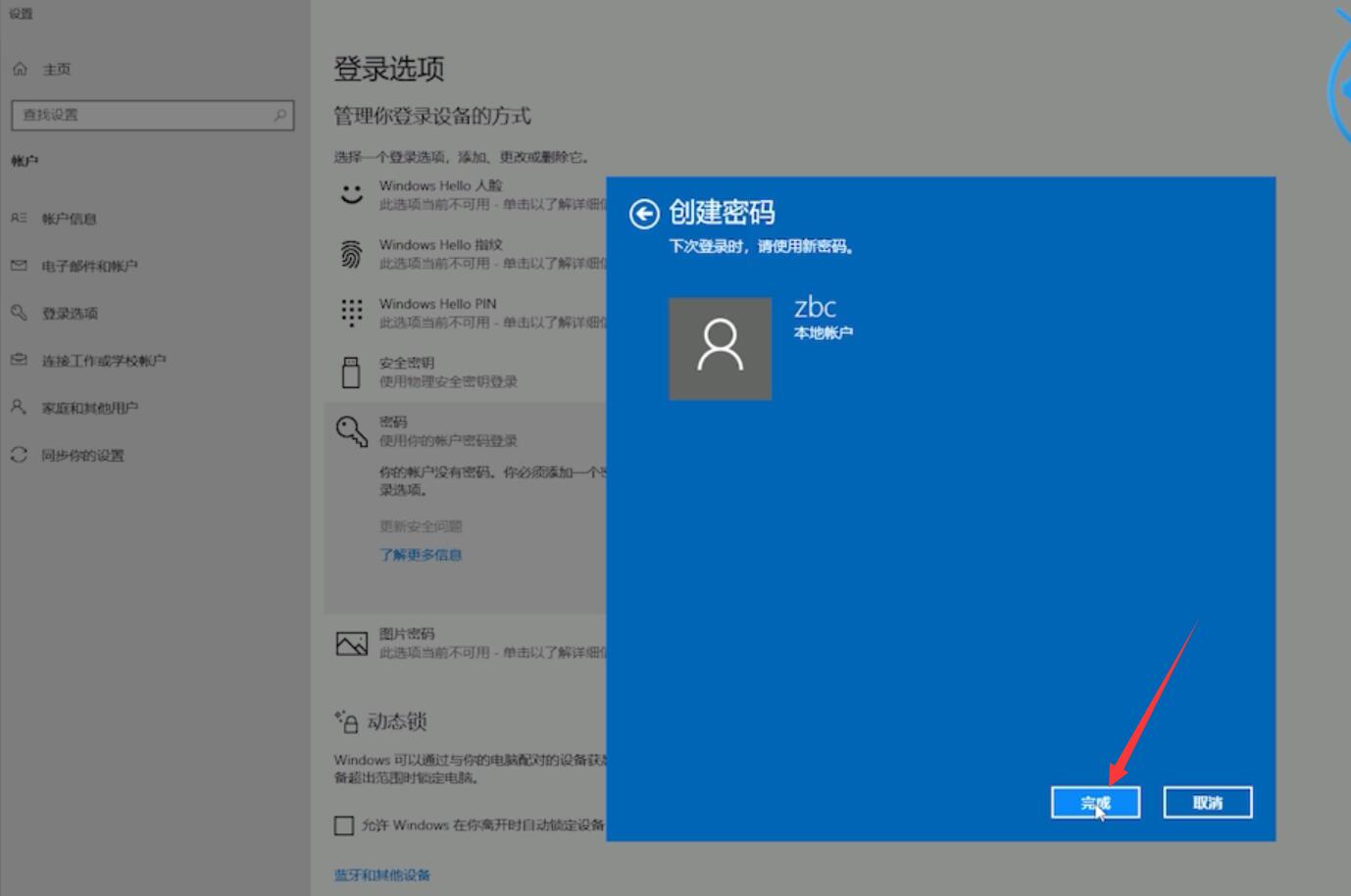Click the zbc username text
Screen dimensions: 1351x896
(x=815, y=307)
